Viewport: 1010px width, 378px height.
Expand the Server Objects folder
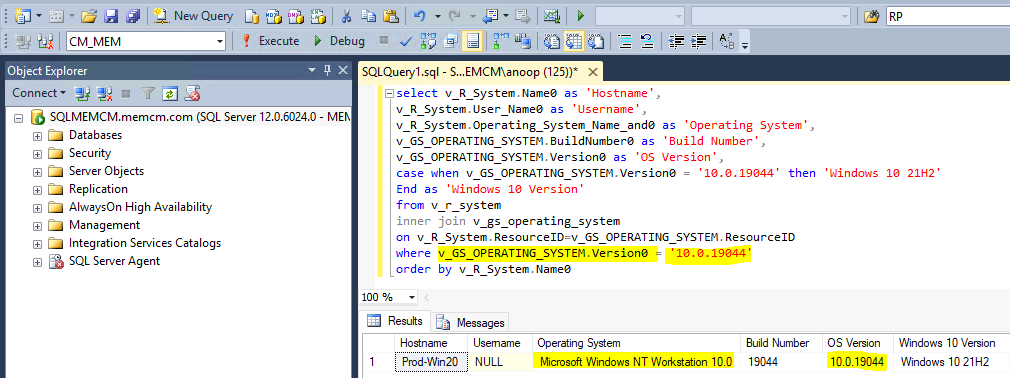click(37, 173)
